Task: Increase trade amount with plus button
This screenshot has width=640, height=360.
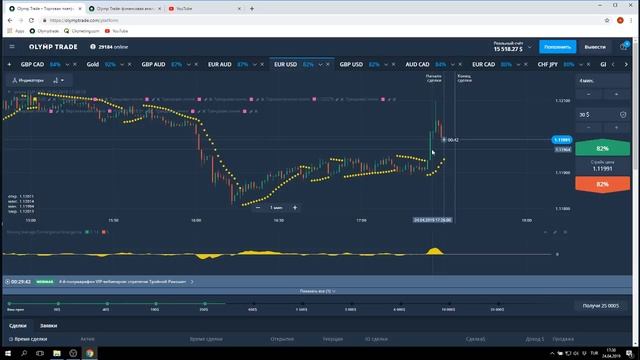Action: [616, 128]
